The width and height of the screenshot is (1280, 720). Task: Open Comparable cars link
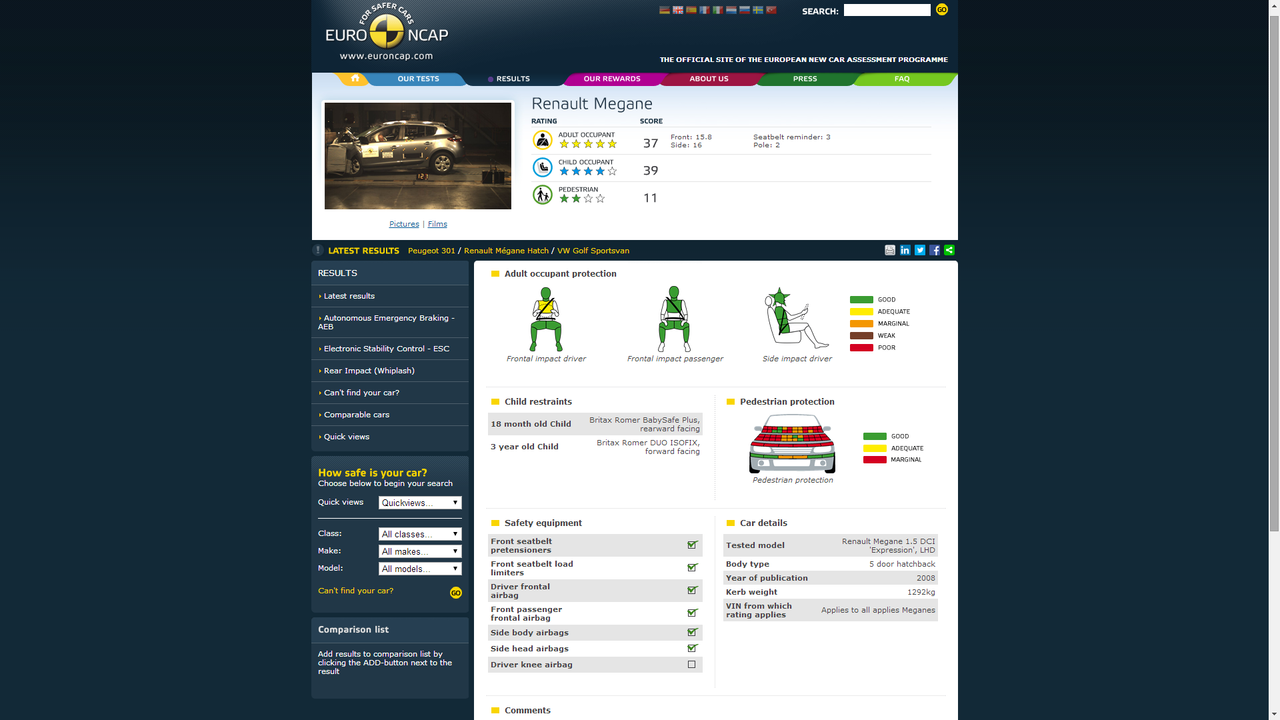click(356, 415)
